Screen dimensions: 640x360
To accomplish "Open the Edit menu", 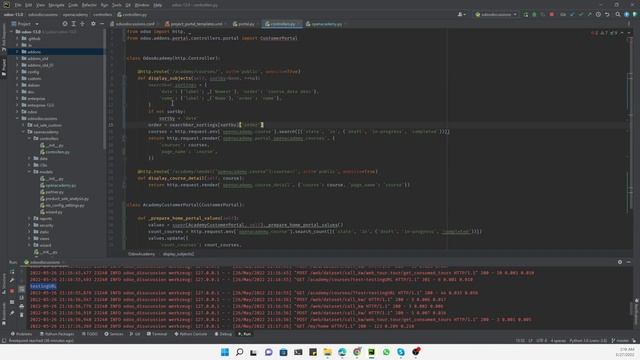I will (x=28, y=5).
